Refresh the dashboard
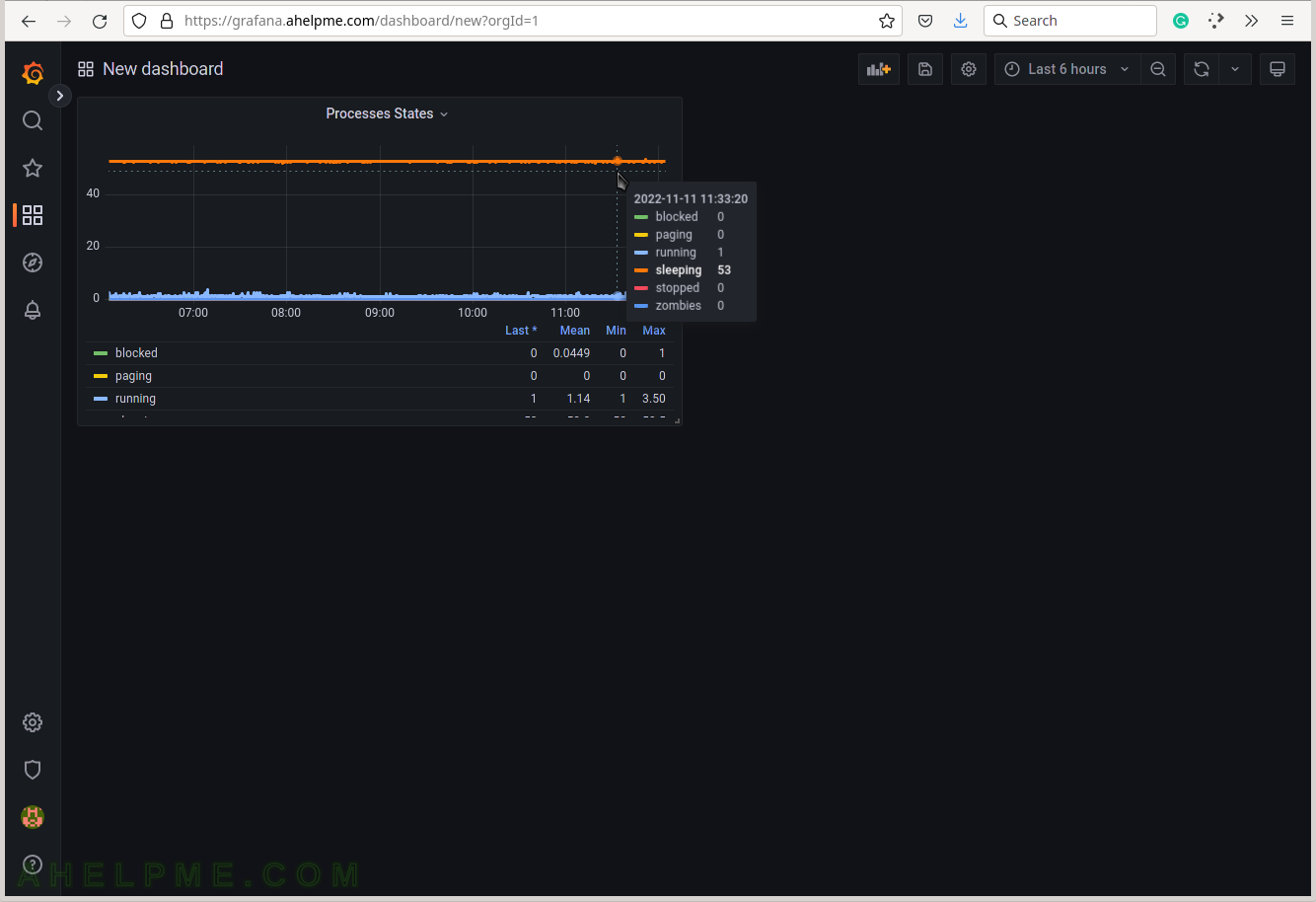1316x902 pixels. click(1201, 69)
